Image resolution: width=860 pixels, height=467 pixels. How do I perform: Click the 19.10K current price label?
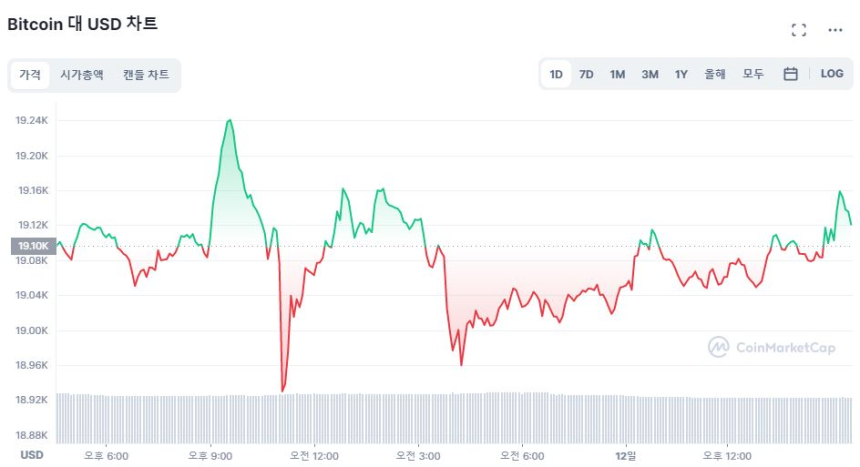point(32,246)
